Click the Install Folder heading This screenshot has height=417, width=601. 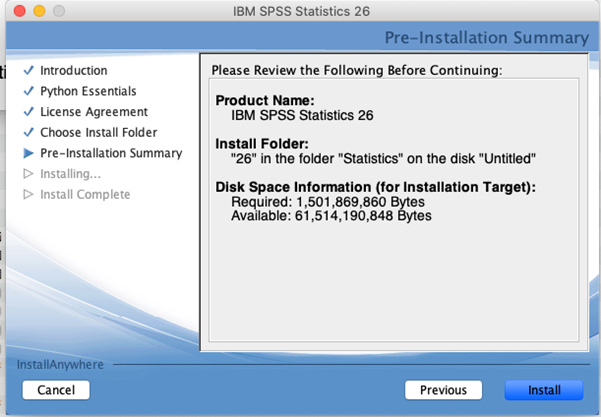coord(262,144)
